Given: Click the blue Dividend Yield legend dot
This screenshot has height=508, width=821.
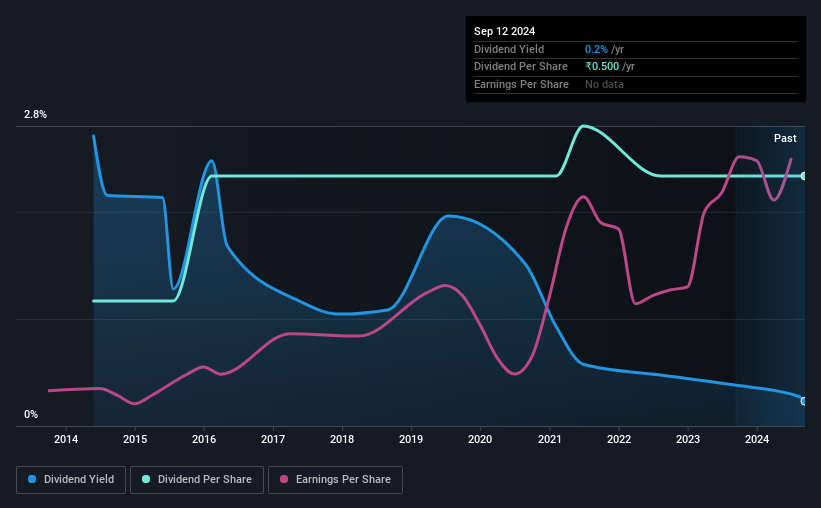Looking at the screenshot, I should coord(32,479).
